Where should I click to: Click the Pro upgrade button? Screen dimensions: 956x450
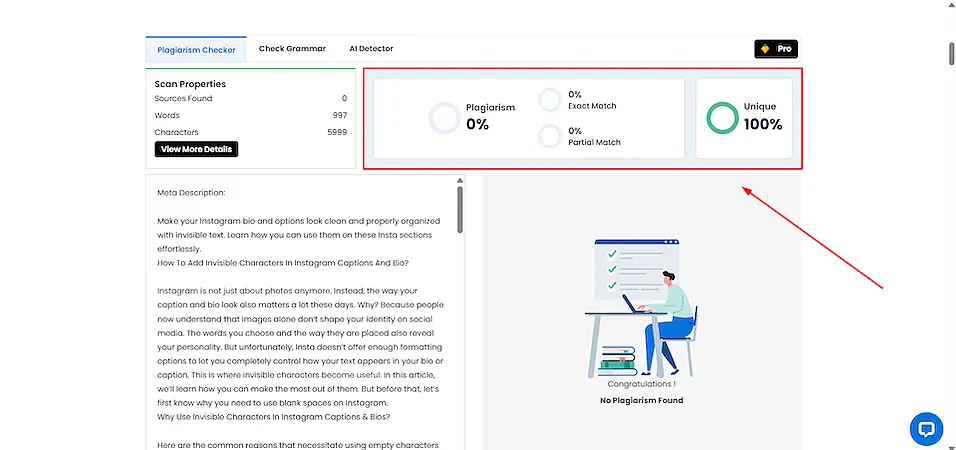coord(776,49)
